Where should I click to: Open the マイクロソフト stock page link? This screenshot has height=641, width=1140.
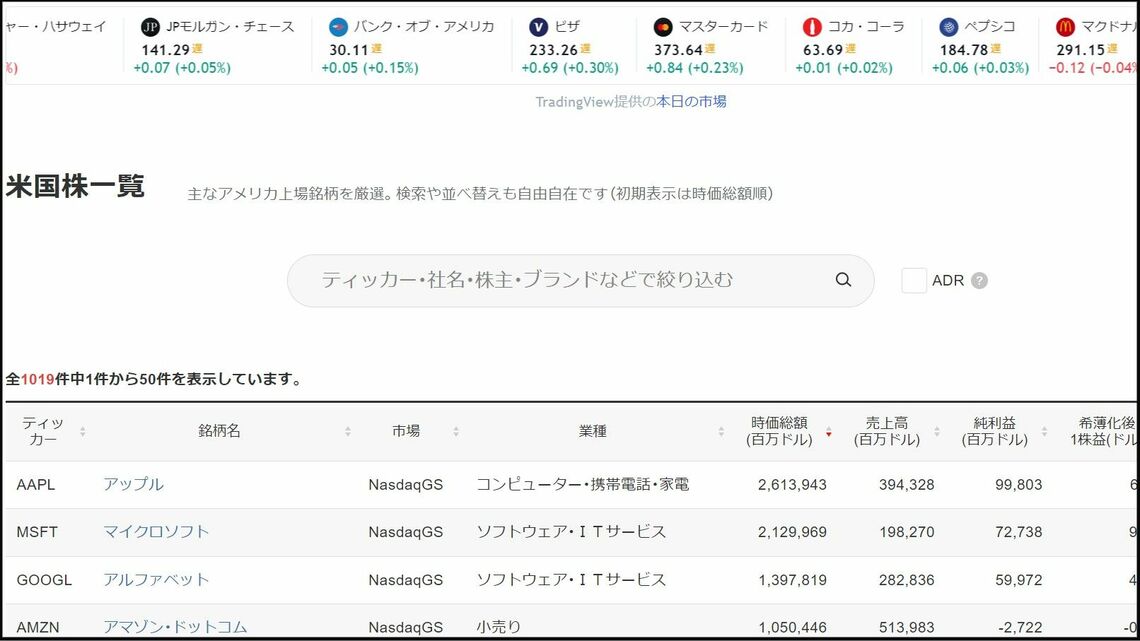click(154, 531)
